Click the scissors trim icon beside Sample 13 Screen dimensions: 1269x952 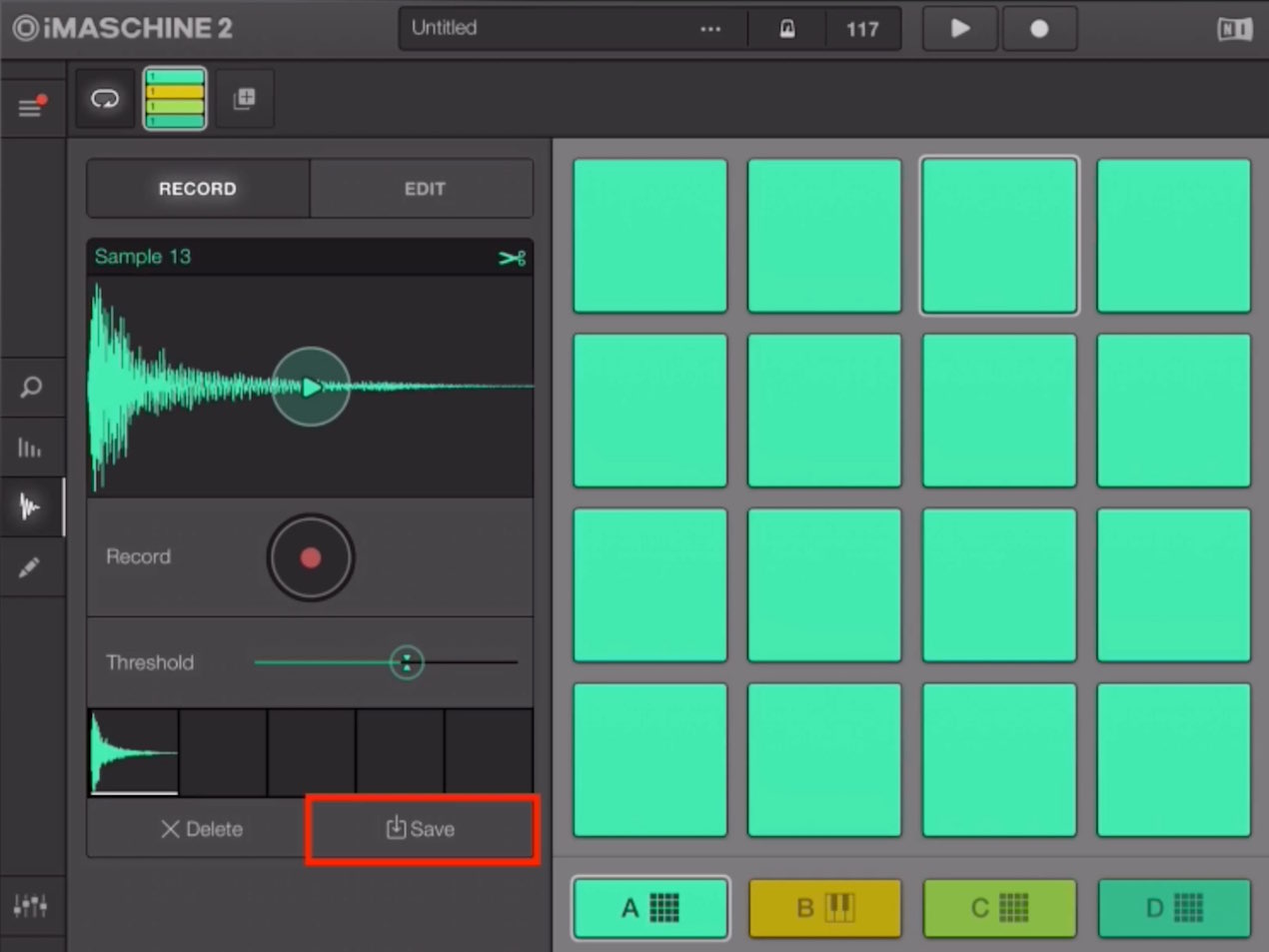(x=513, y=258)
